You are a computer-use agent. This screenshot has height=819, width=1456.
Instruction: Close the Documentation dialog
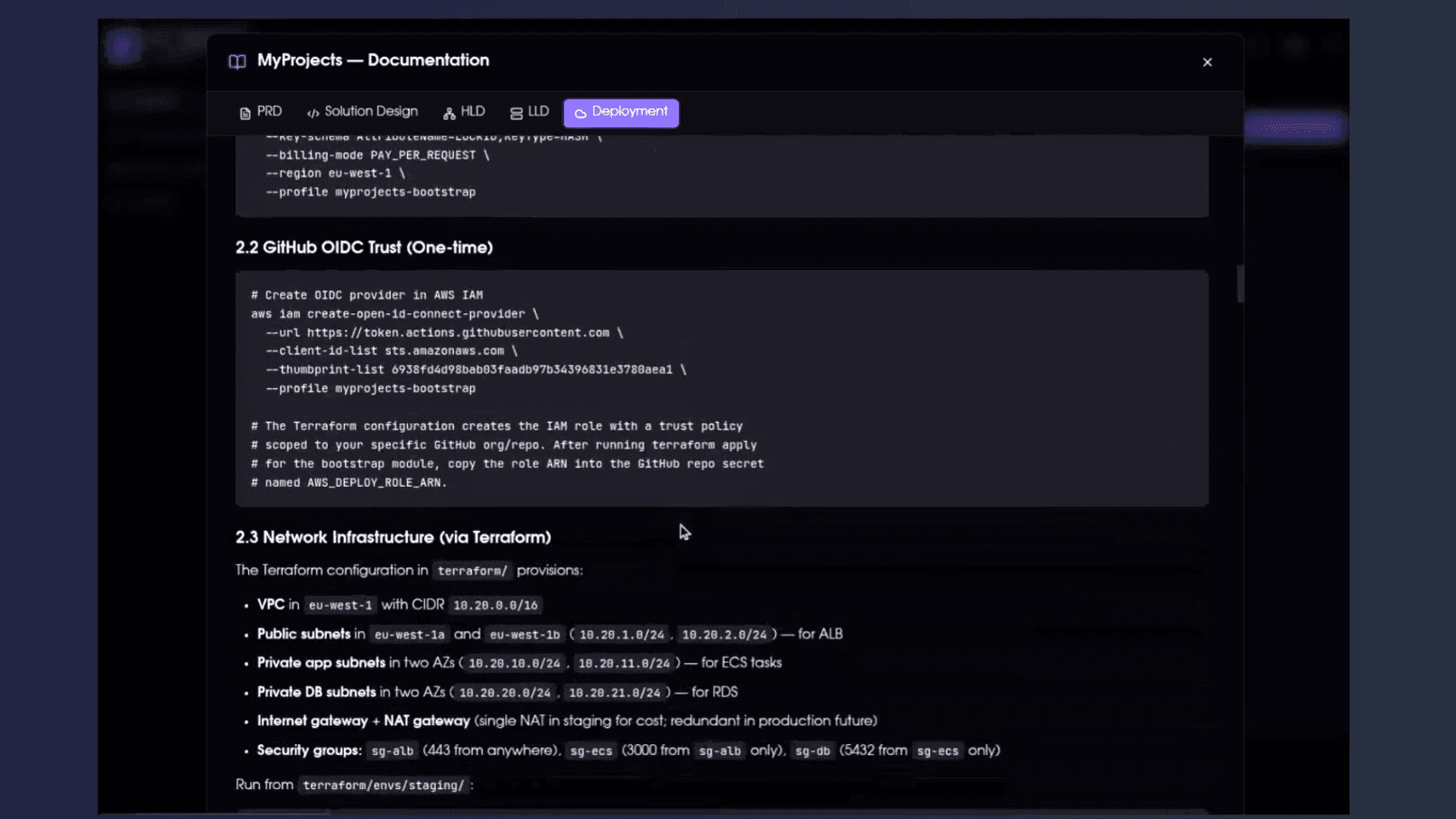[x=1207, y=62]
